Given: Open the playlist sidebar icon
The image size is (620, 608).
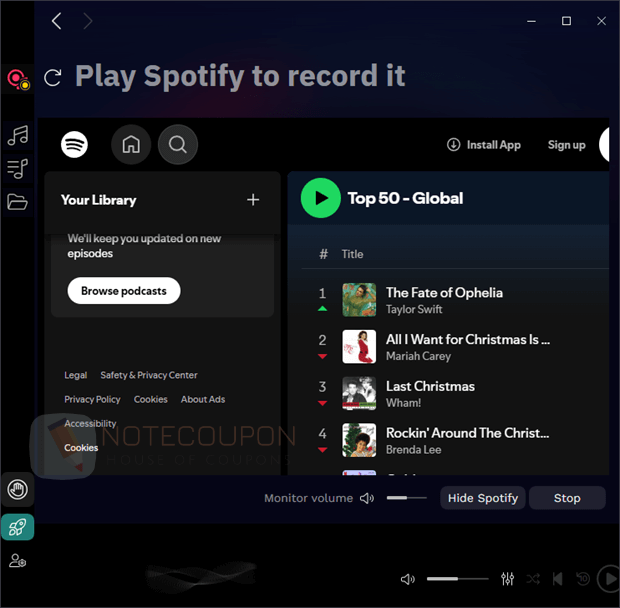Looking at the screenshot, I should coord(17,169).
